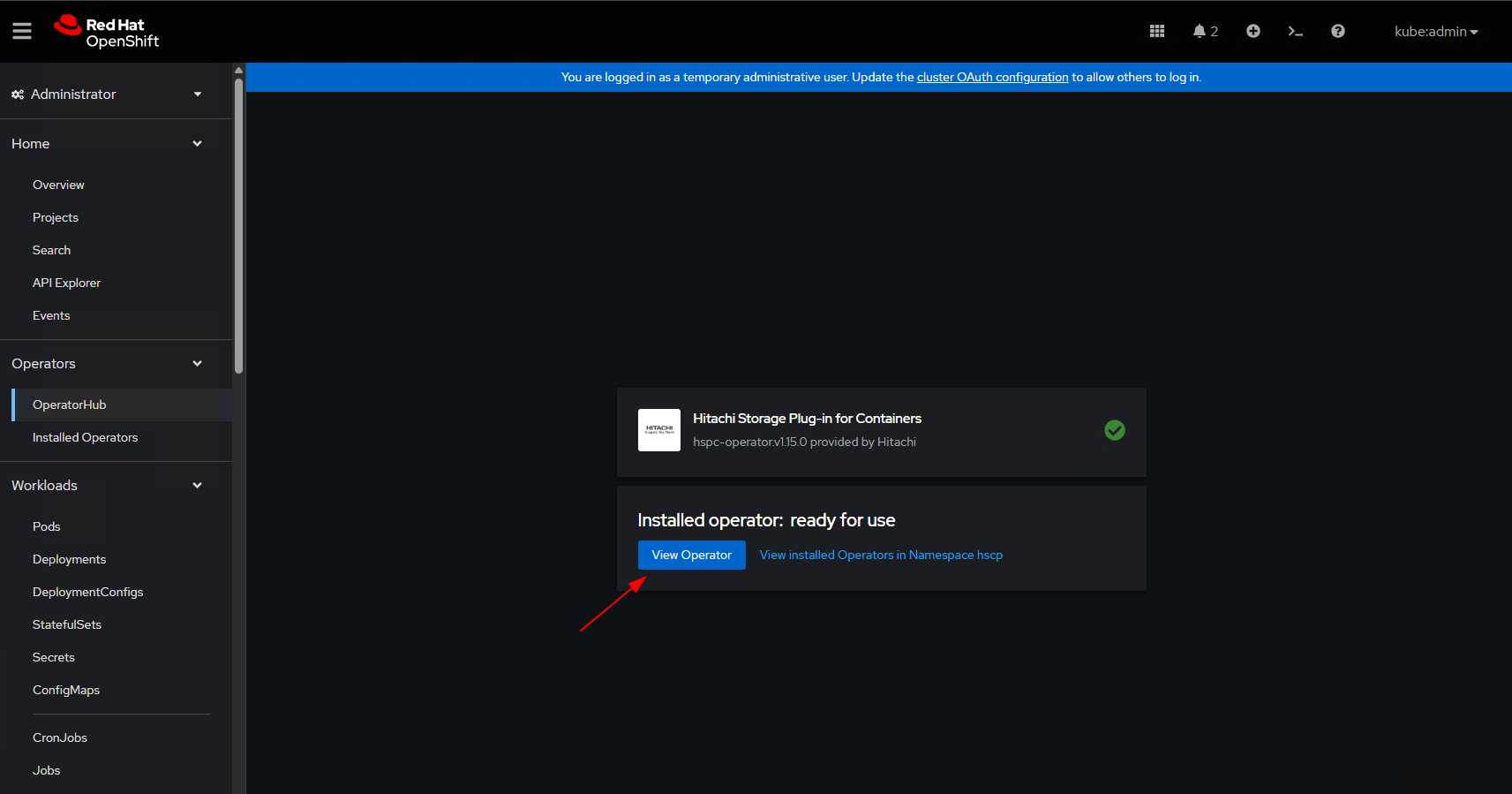Click the Installed operator: ready for use heading

coord(766,520)
